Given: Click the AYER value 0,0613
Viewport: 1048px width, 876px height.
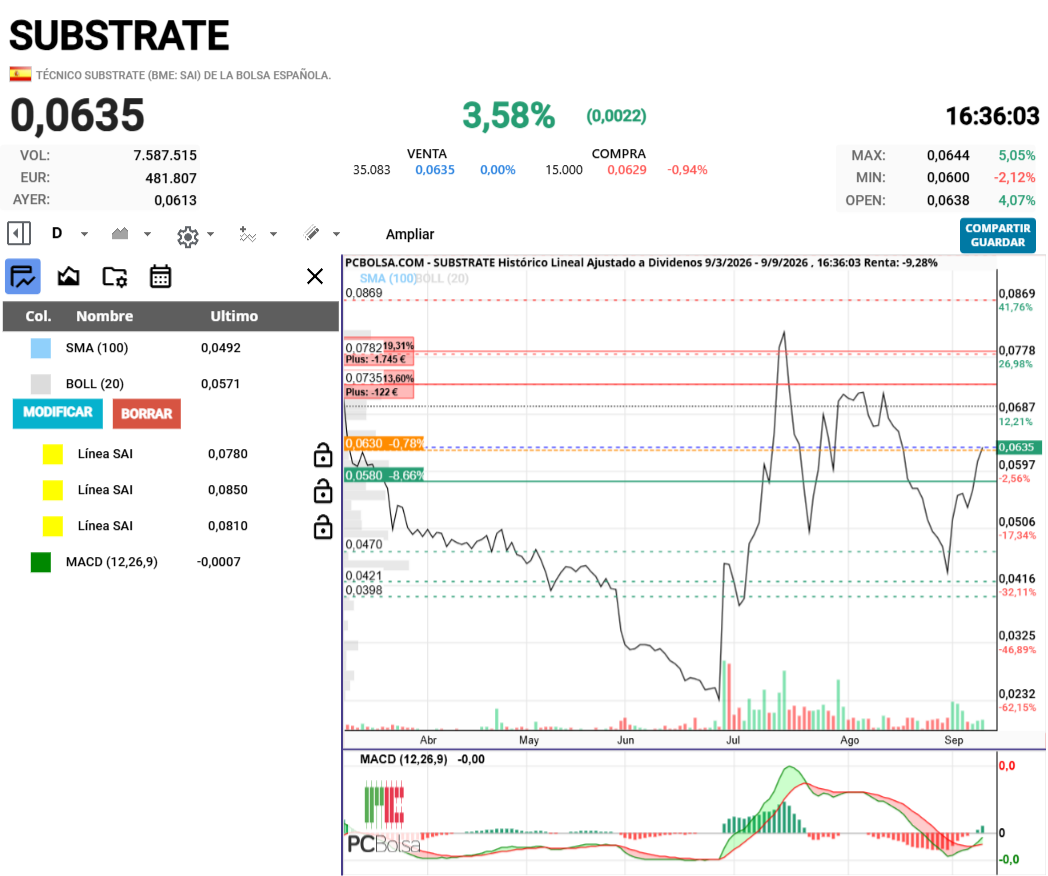Looking at the screenshot, I should [x=175, y=200].
